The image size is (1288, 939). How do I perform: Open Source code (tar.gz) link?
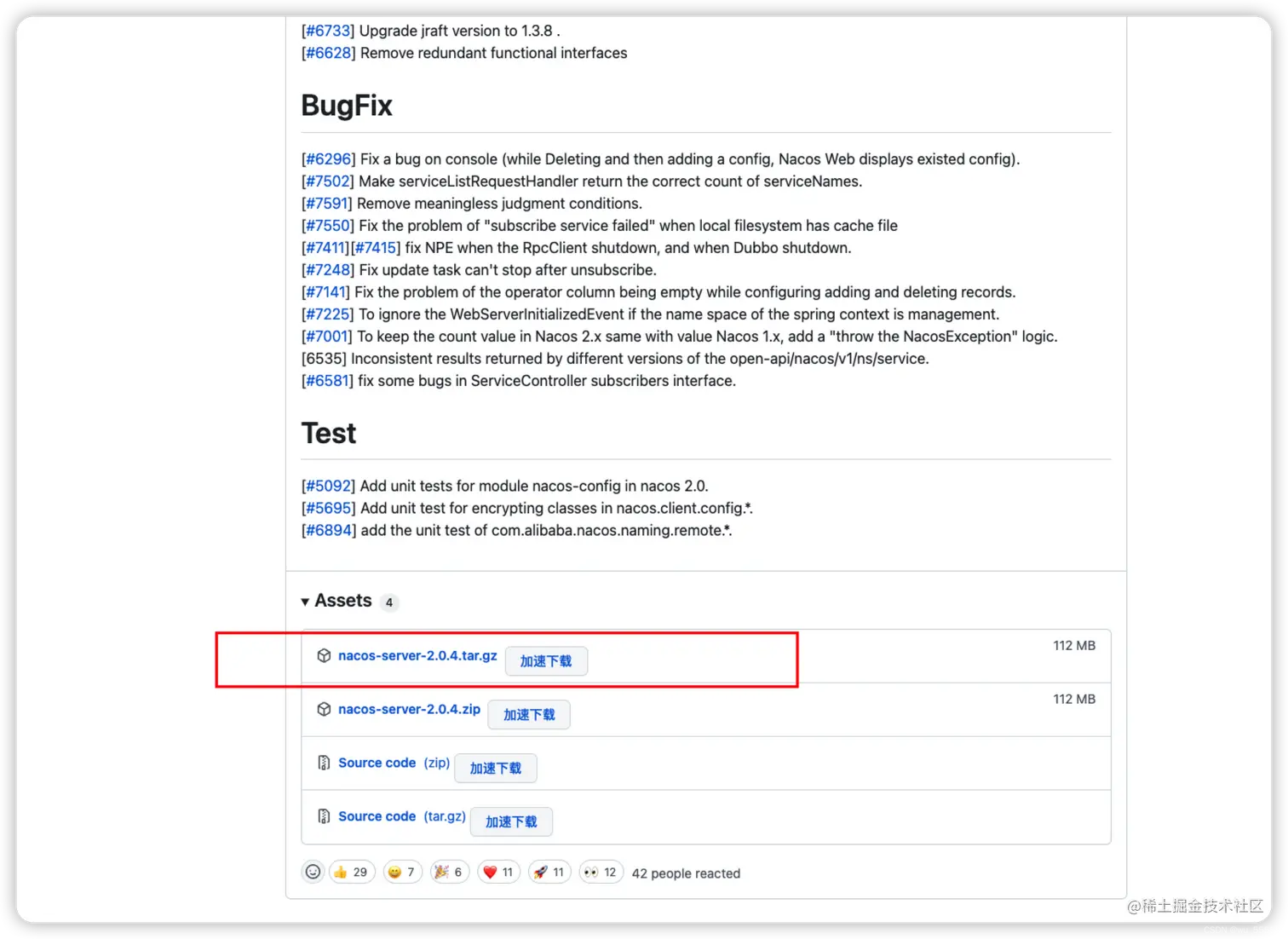402,816
